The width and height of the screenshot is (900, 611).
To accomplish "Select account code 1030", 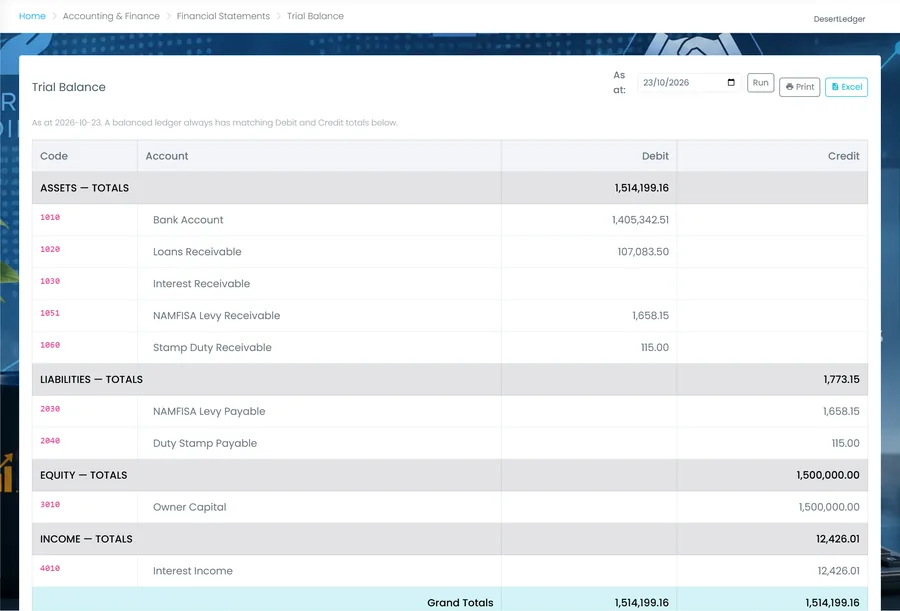I will (50, 281).
